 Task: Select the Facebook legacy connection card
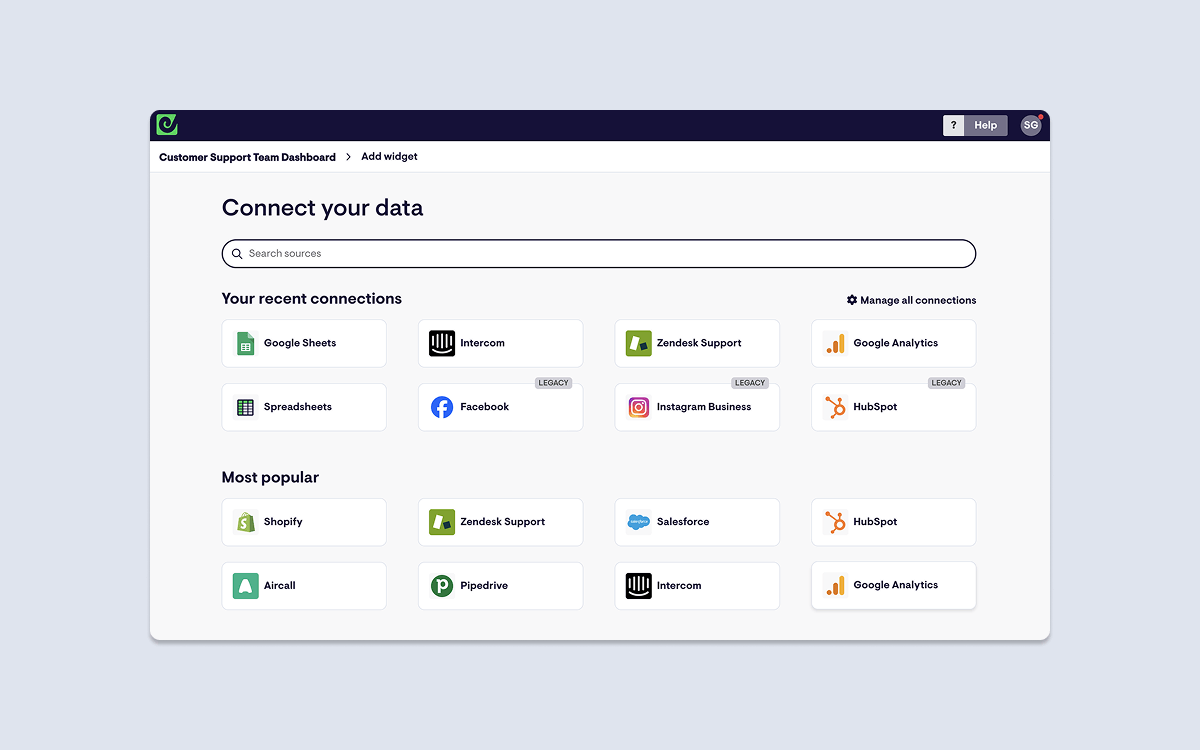click(x=500, y=407)
